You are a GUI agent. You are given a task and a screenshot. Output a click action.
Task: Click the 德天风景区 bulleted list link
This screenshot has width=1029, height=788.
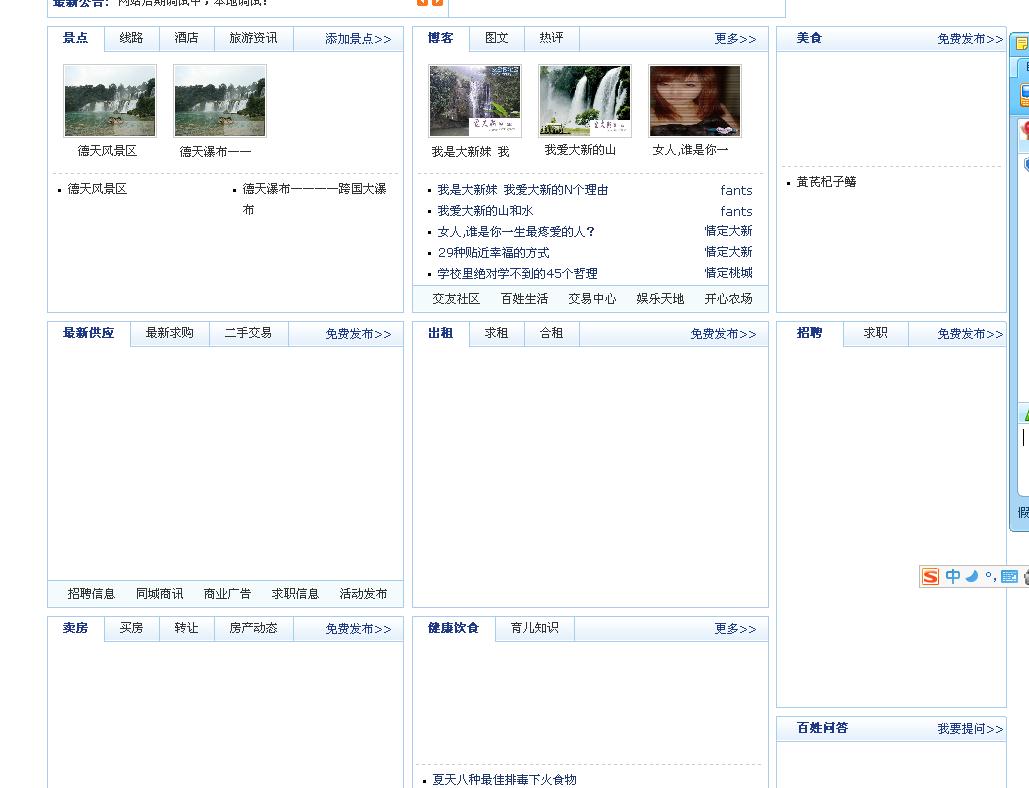coord(97,189)
